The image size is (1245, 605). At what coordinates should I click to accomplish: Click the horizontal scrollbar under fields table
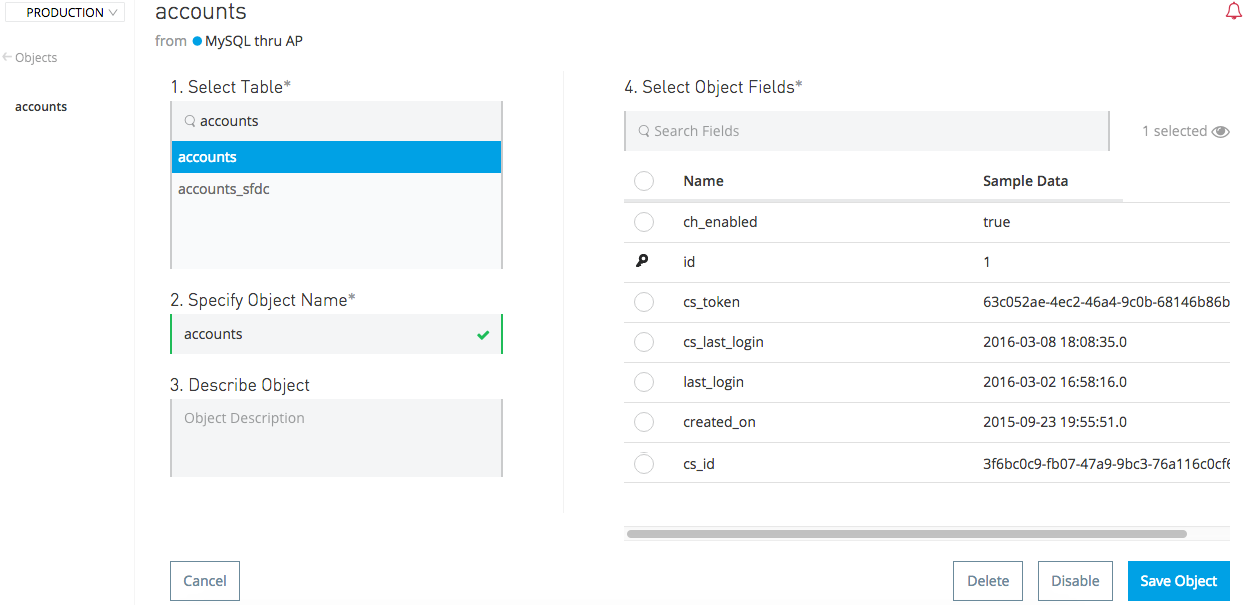click(x=906, y=534)
